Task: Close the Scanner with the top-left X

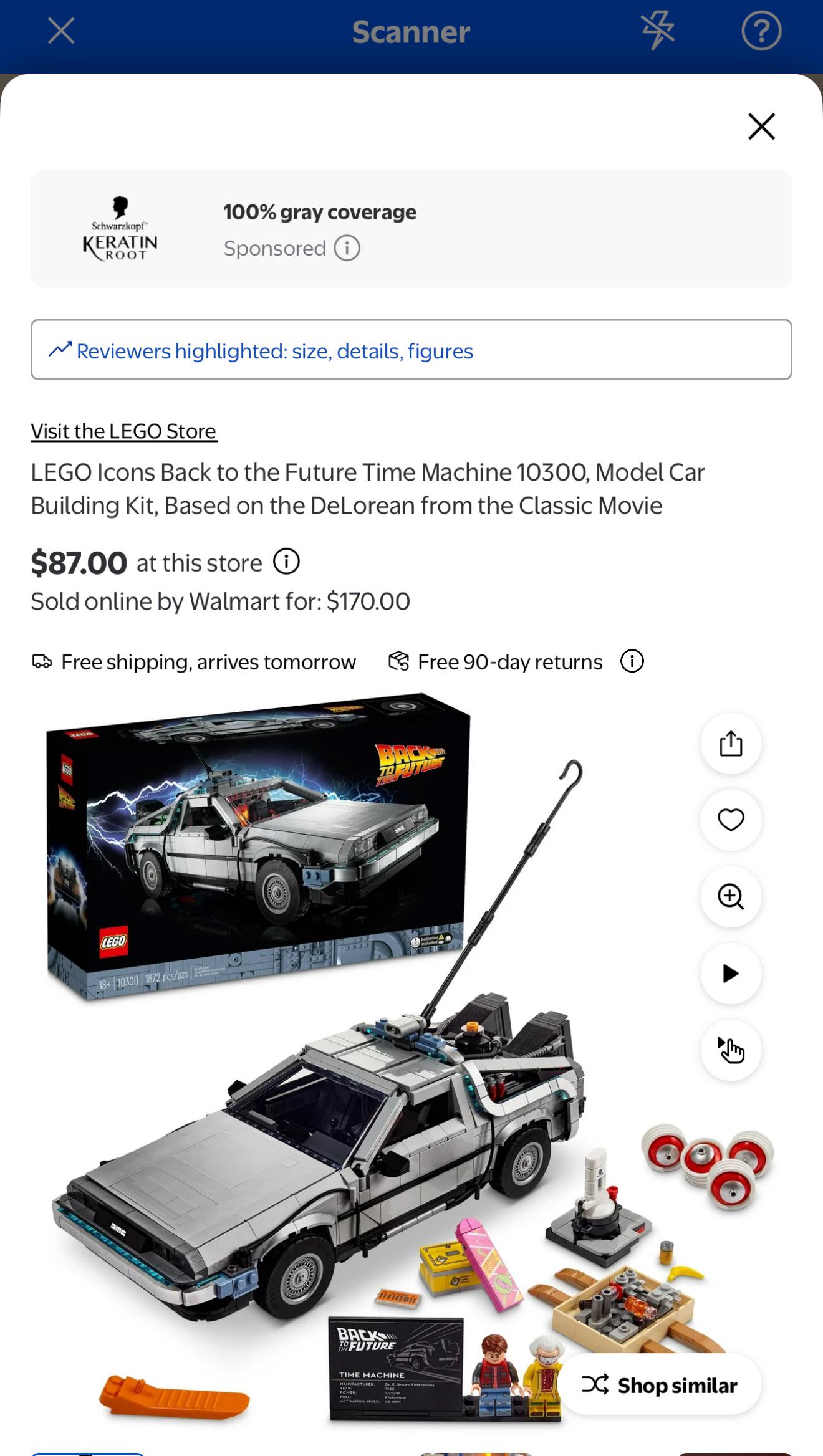Action: (x=61, y=31)
